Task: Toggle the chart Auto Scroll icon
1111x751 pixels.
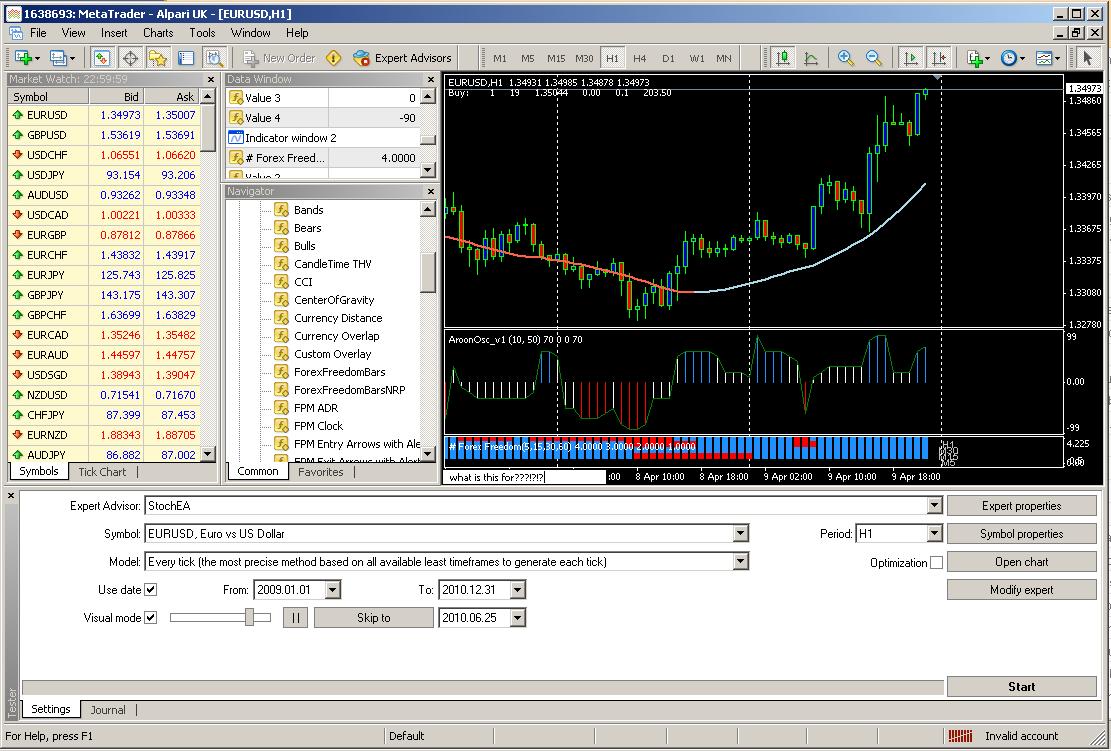Action: click(910, 58)
